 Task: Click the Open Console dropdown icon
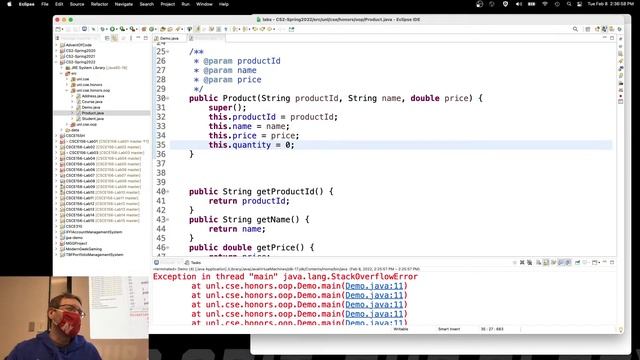click(596, 262)
